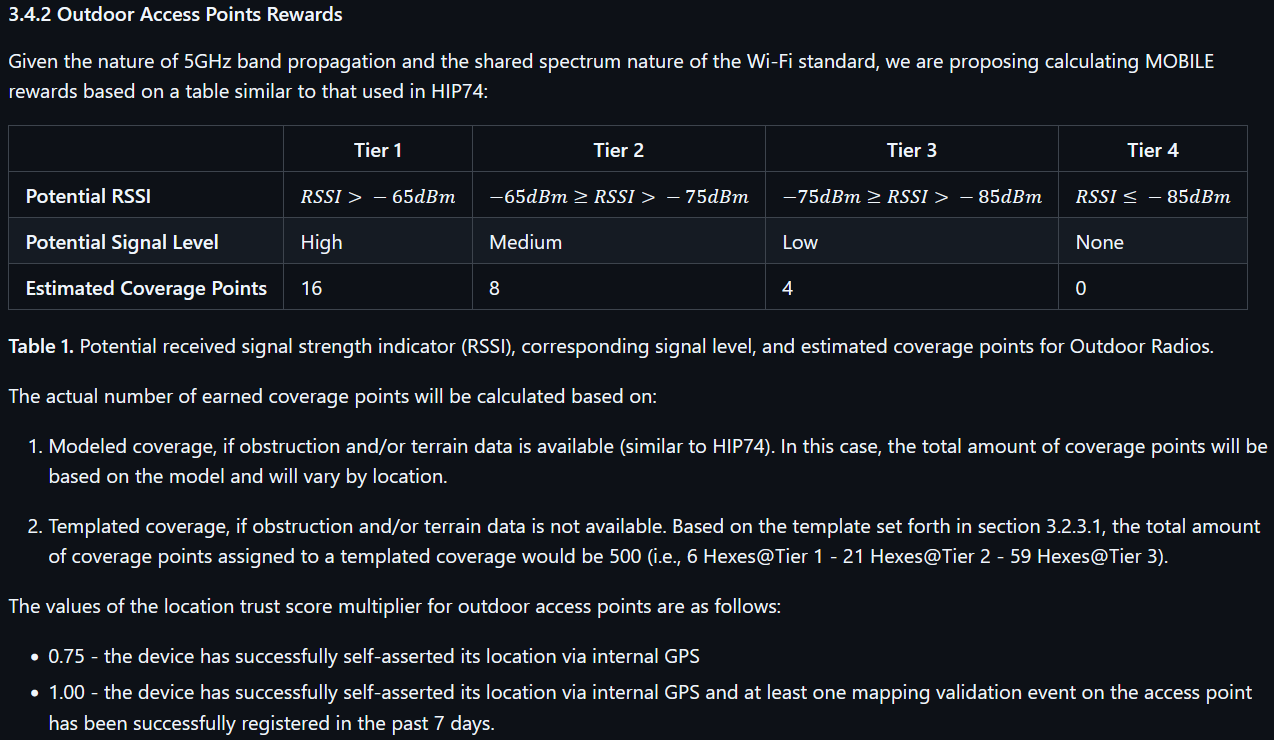This screenshot has width=1274, height=740.
Task: Select the Tier 3 column header
Action: [912, 150]
